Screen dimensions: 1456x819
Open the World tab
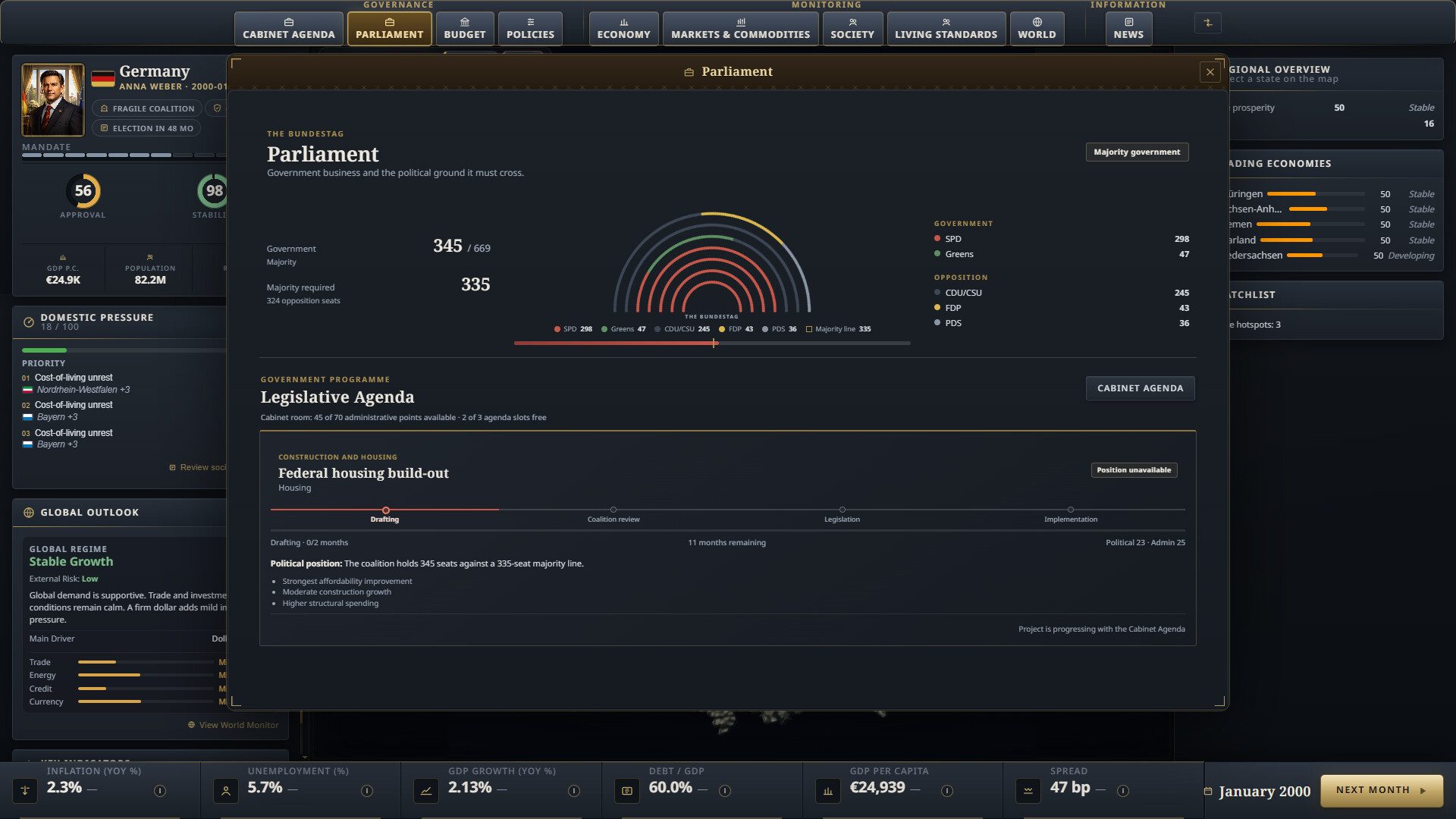click(1037, 29)
